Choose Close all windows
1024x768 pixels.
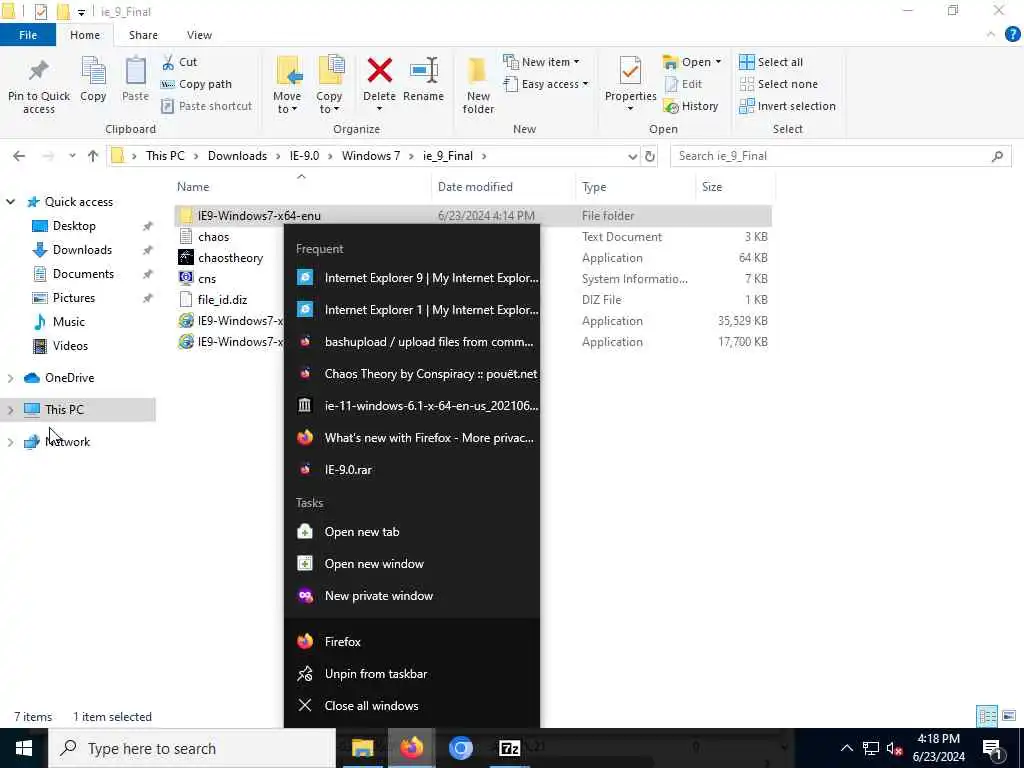412,705
